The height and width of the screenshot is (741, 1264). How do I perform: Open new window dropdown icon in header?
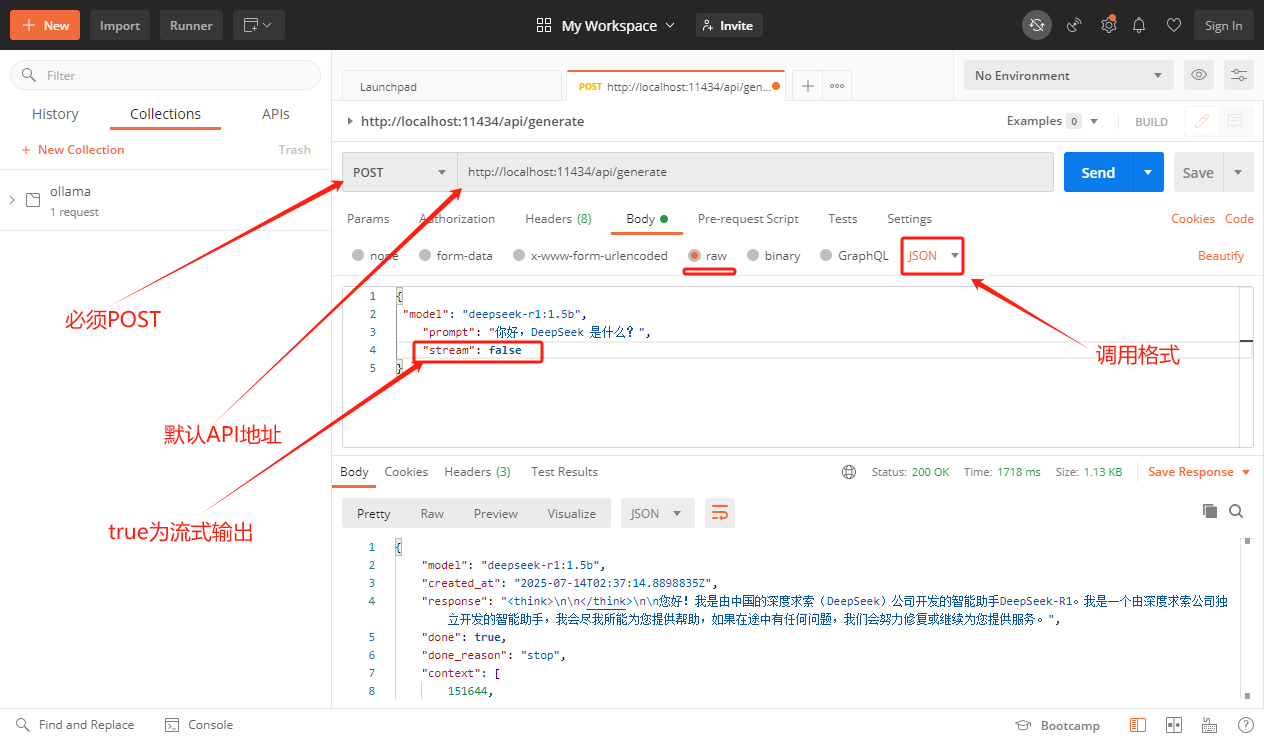259,25
